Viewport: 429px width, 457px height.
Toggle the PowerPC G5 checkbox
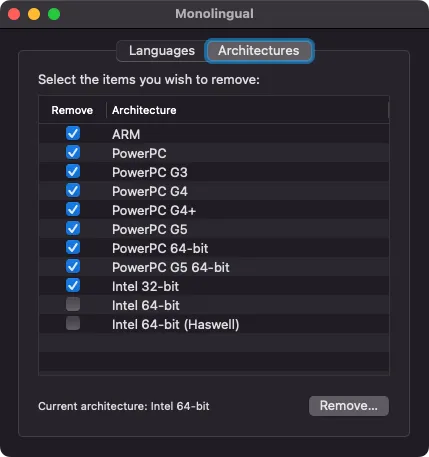coord(73,228)
